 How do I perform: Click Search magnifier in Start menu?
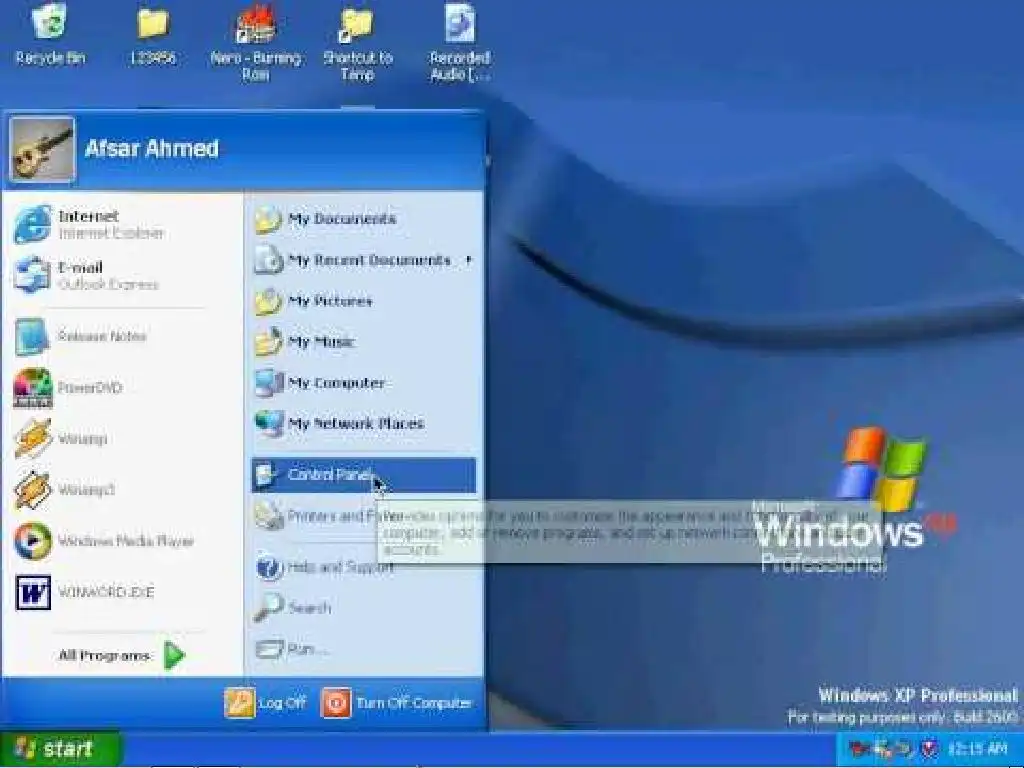pos(268,607)
